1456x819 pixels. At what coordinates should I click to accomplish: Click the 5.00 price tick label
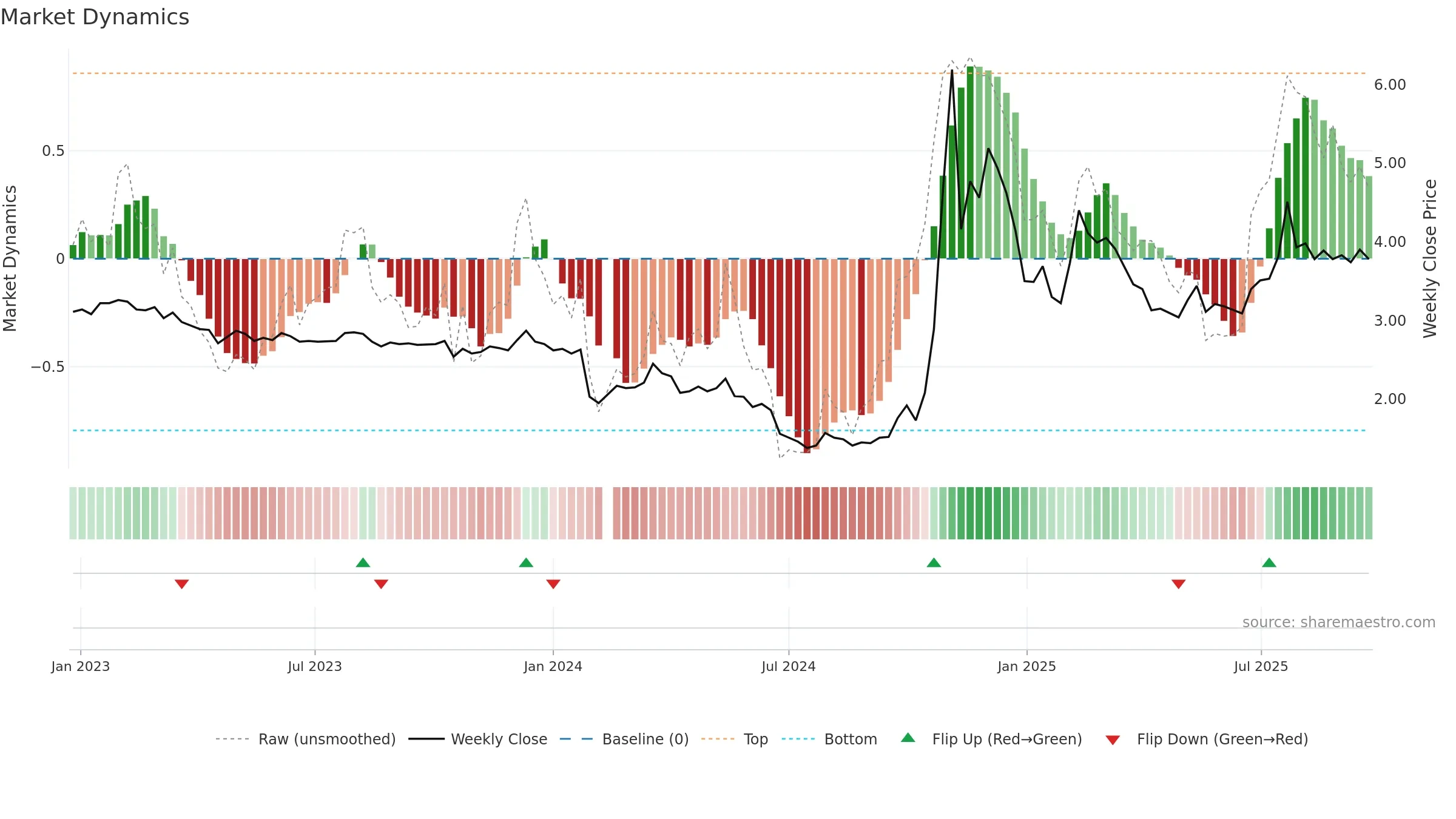point(1390,163)
